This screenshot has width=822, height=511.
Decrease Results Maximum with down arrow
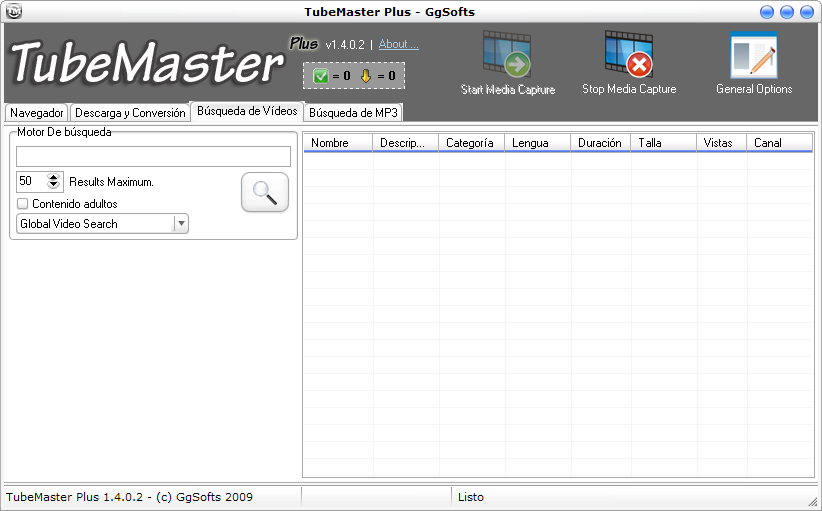[54, 187]
